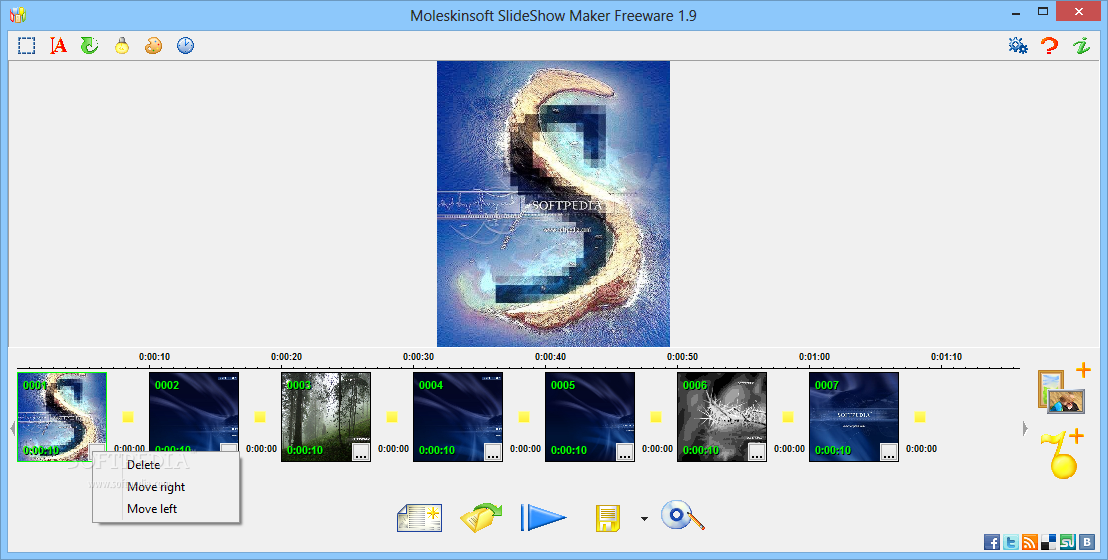The image size is (1108, 560).
Task: Select forest slide thumbnail 0003
Action: (326, 417)
